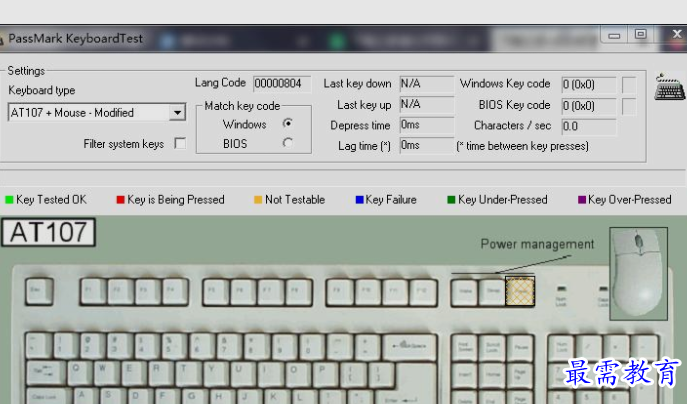The image size is (687, 404).
Task: Click the Depress time 0ms field
Action: point(427,125)
